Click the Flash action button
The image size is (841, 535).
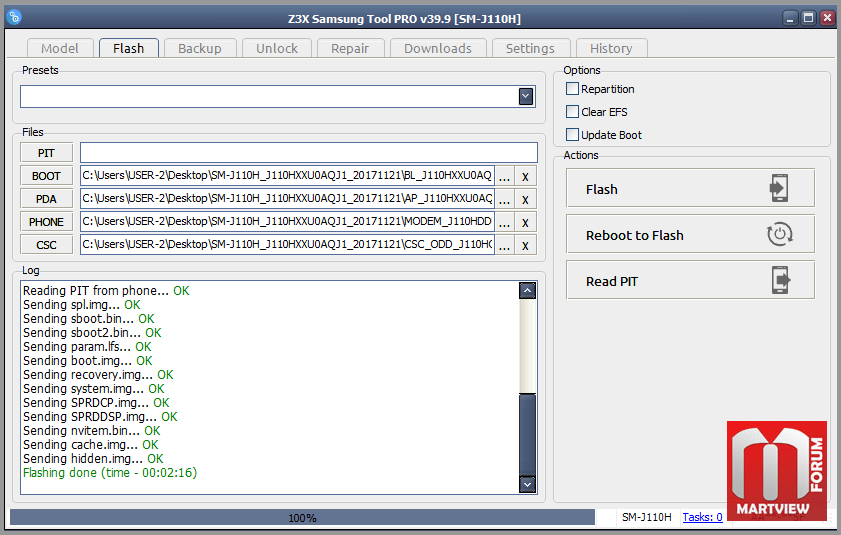coord(690,188)
